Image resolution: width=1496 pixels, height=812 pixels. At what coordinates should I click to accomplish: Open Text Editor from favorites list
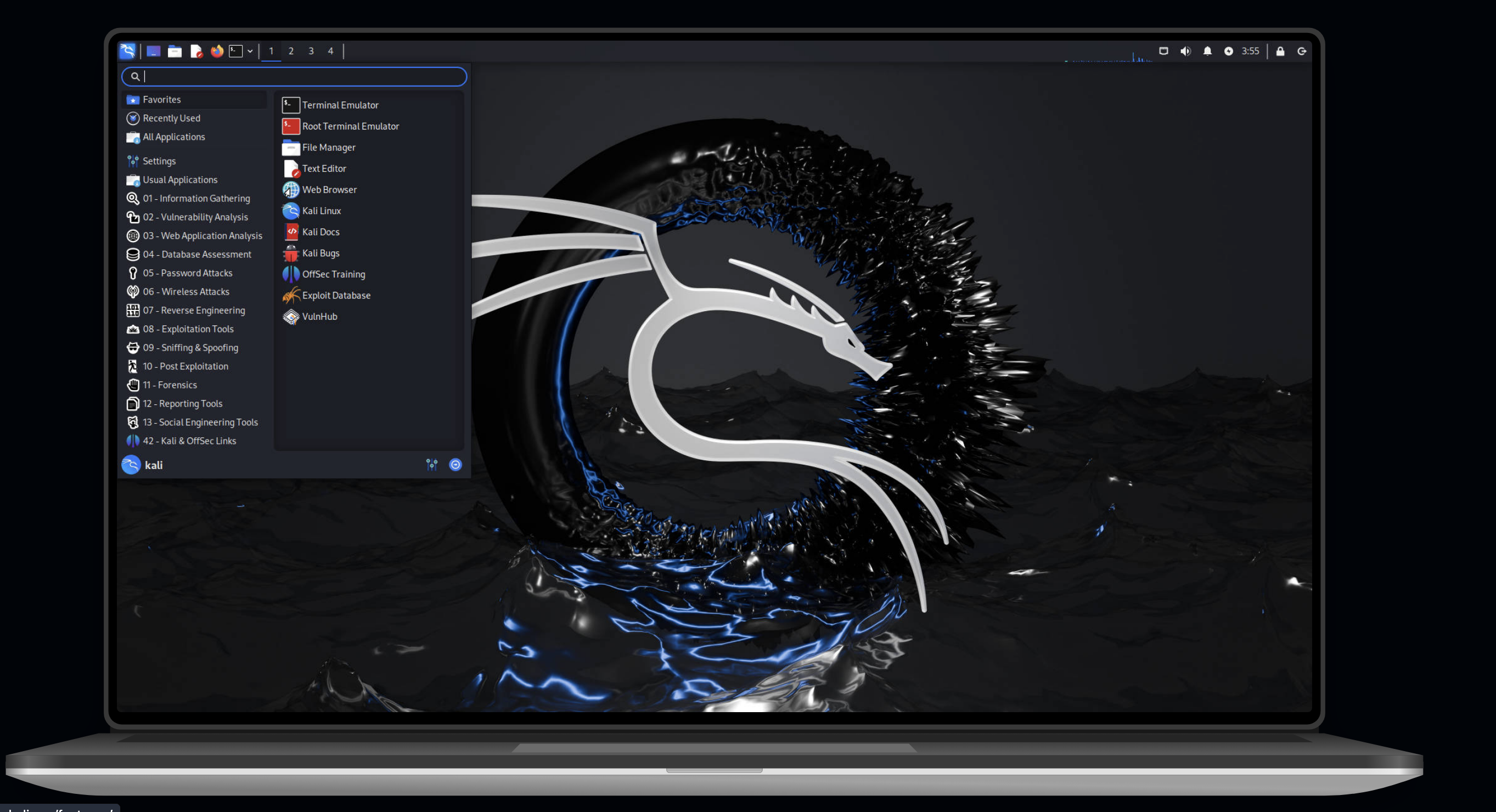point(369,168)
